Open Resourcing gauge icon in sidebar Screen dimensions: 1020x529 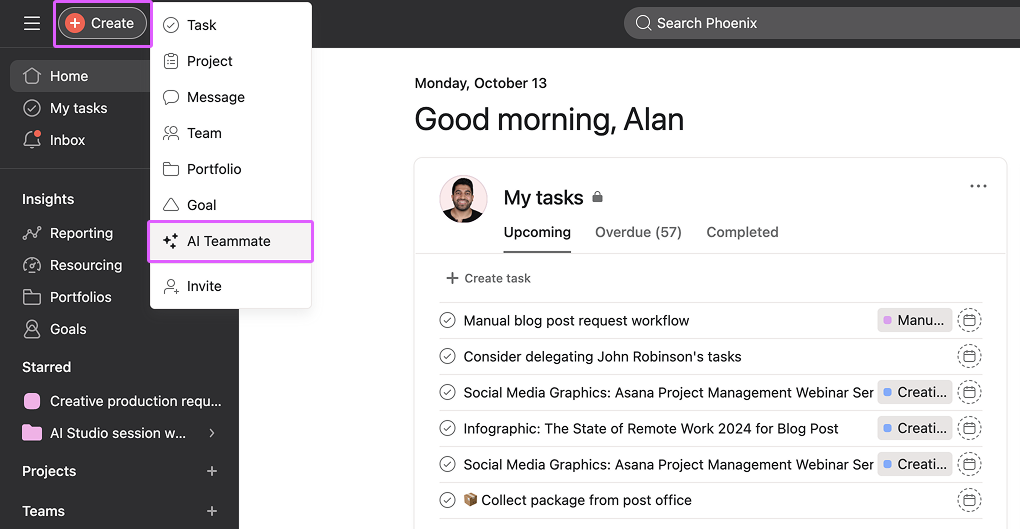pyautogui.click(x=32, y=265)
